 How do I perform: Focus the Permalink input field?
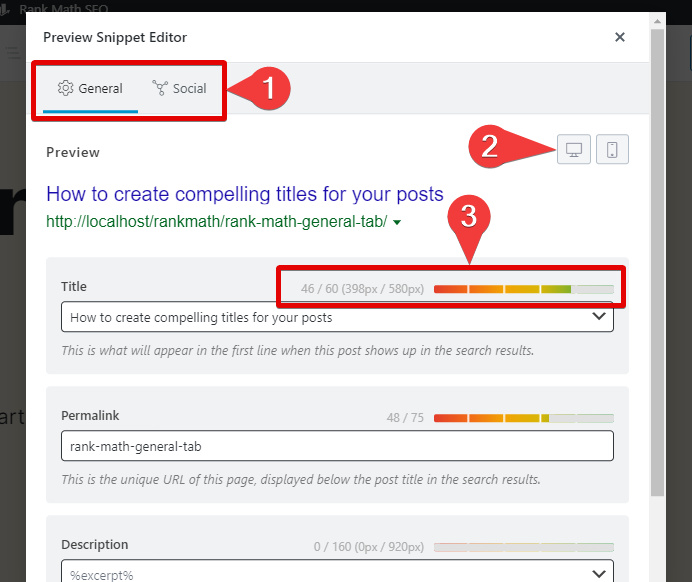click(x=337, y=446)
